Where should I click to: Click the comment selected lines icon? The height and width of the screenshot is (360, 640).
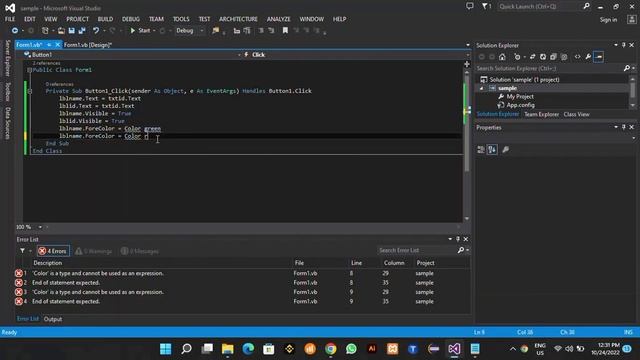click(261, 31)
